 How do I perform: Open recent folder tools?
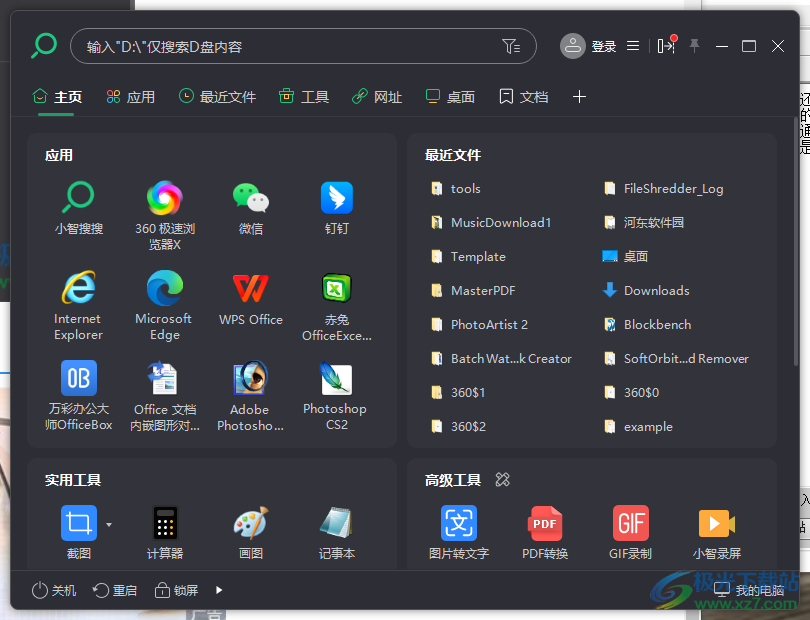click(456, 189)
